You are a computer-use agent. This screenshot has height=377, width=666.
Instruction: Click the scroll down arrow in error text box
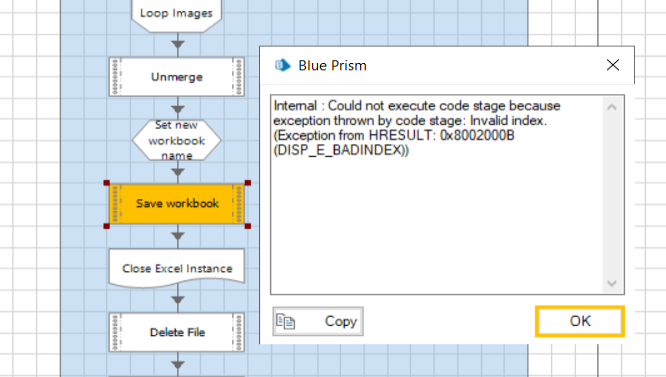[x=612, y=283]
